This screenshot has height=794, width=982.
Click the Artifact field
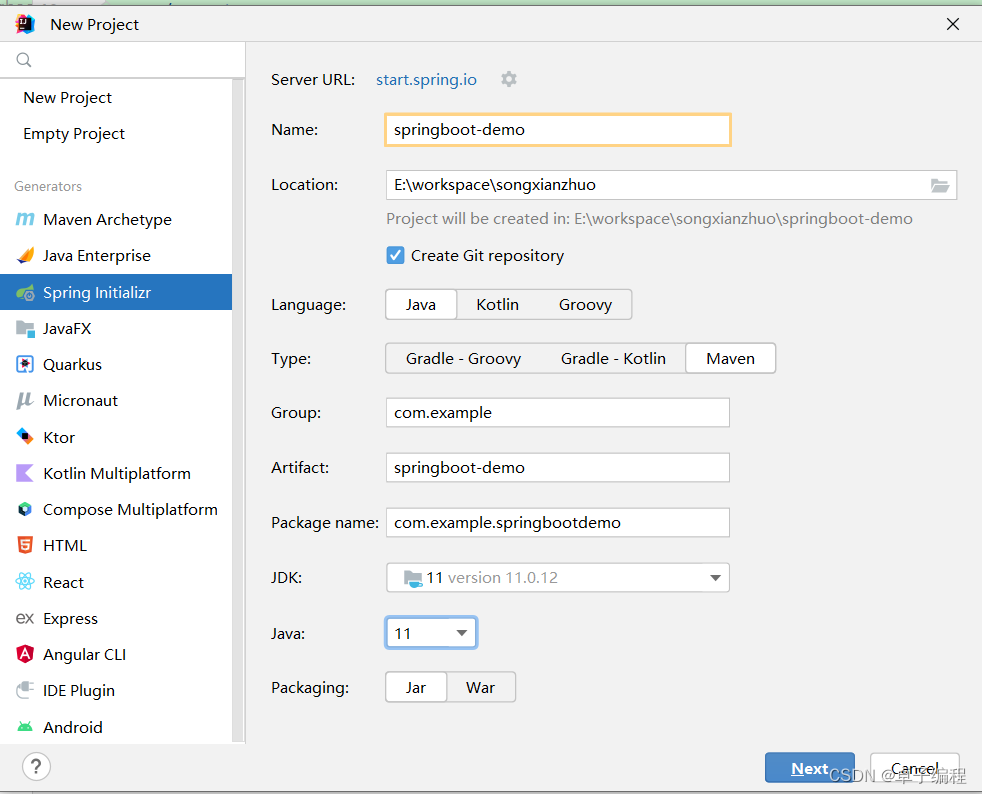(557, 468)
